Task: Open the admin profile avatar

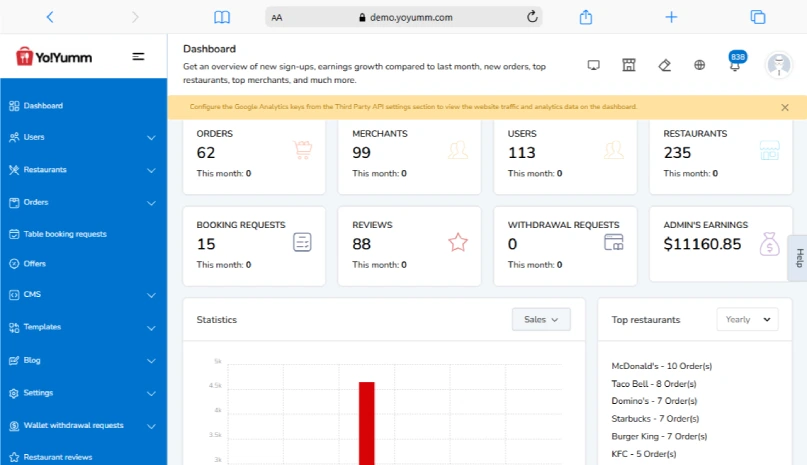Action: point(778,65)
